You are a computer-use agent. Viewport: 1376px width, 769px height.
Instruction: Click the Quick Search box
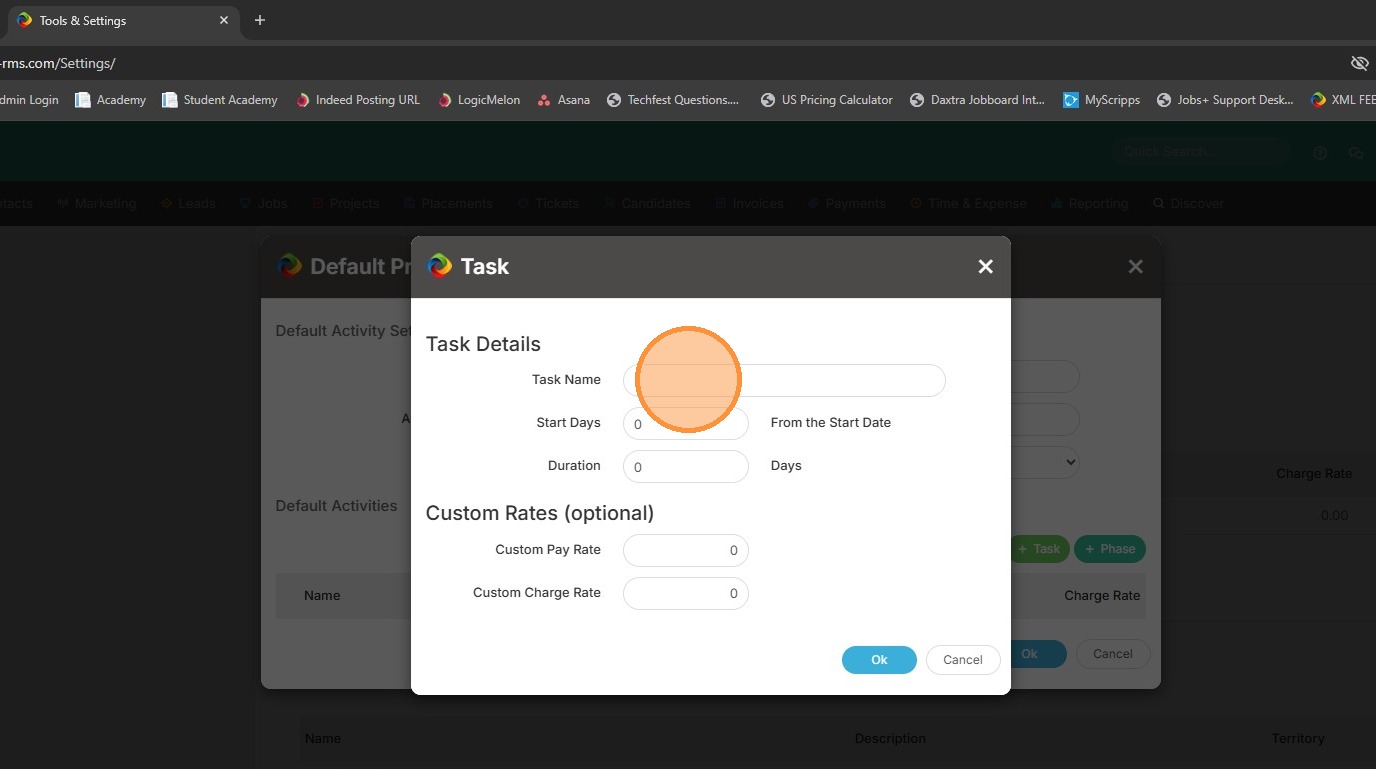pos(1200,152)
